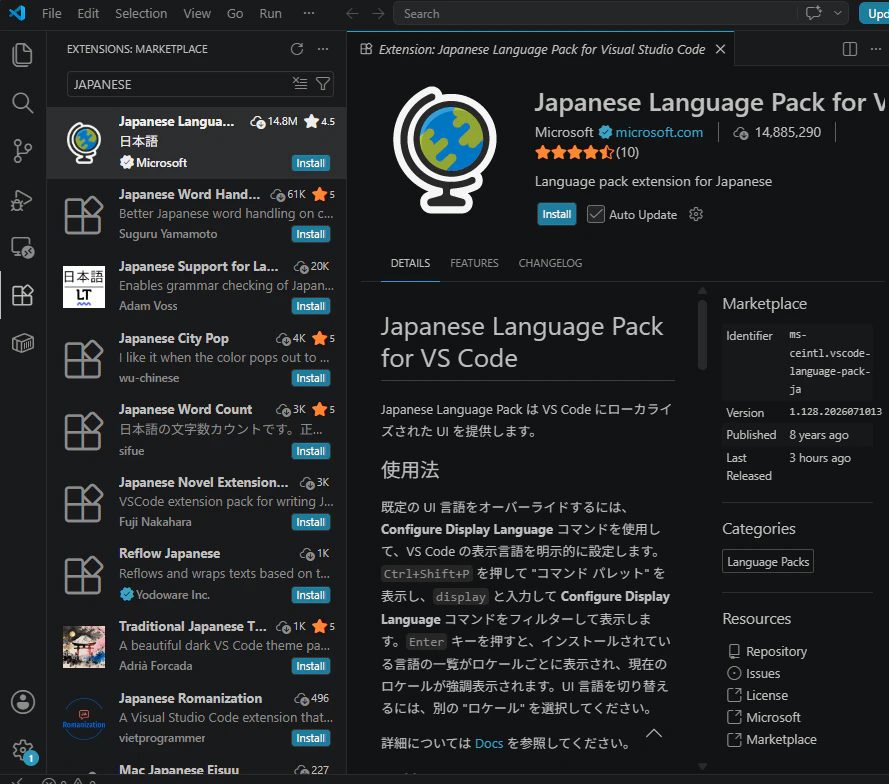Image resolution: width=889 pixels, height=784 pixels.
Task: Open the Remote Explorer view
Action: click(23, 248)
